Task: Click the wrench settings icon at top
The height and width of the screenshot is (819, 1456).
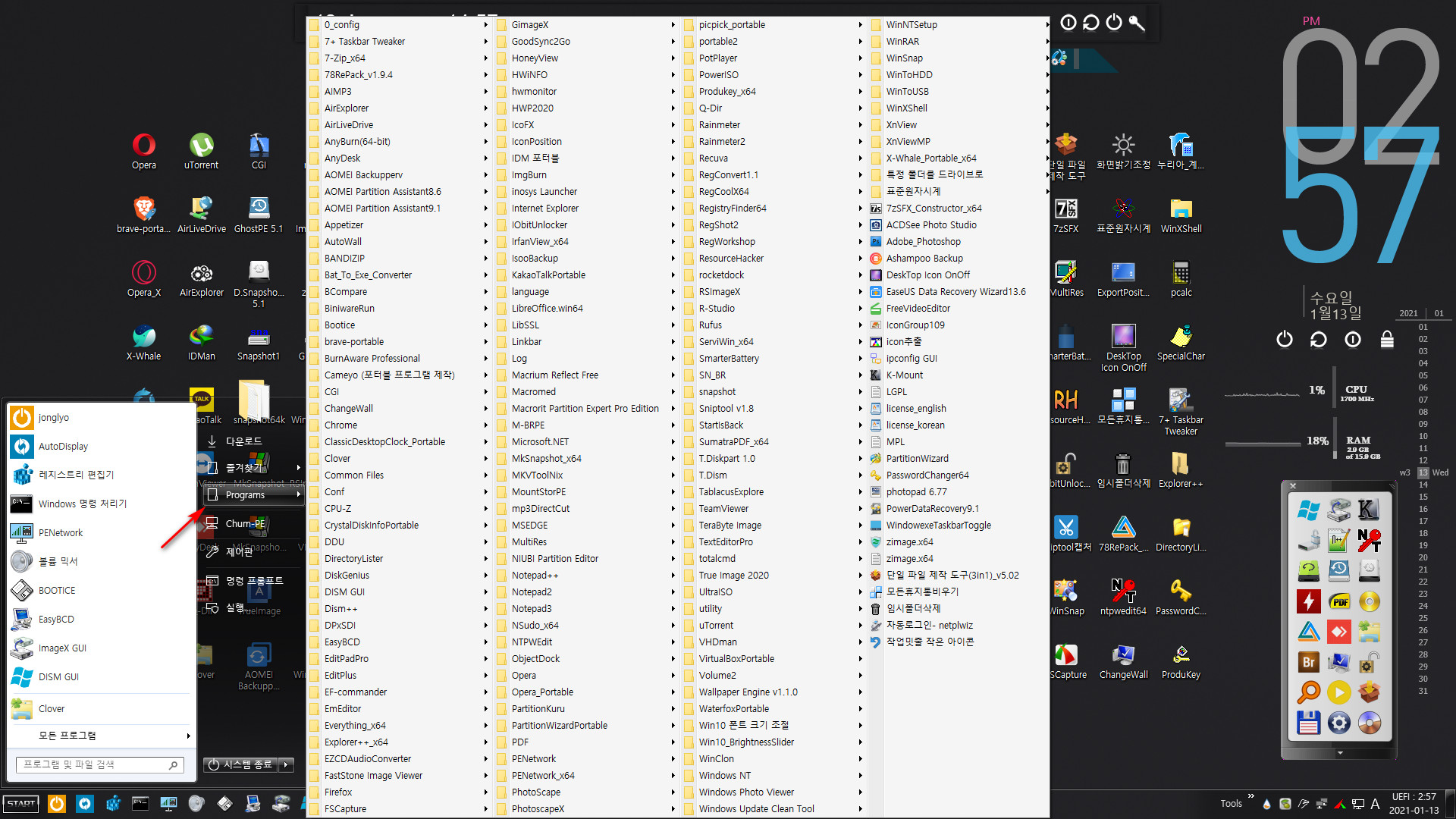Action: click(x=1137, y=23)
